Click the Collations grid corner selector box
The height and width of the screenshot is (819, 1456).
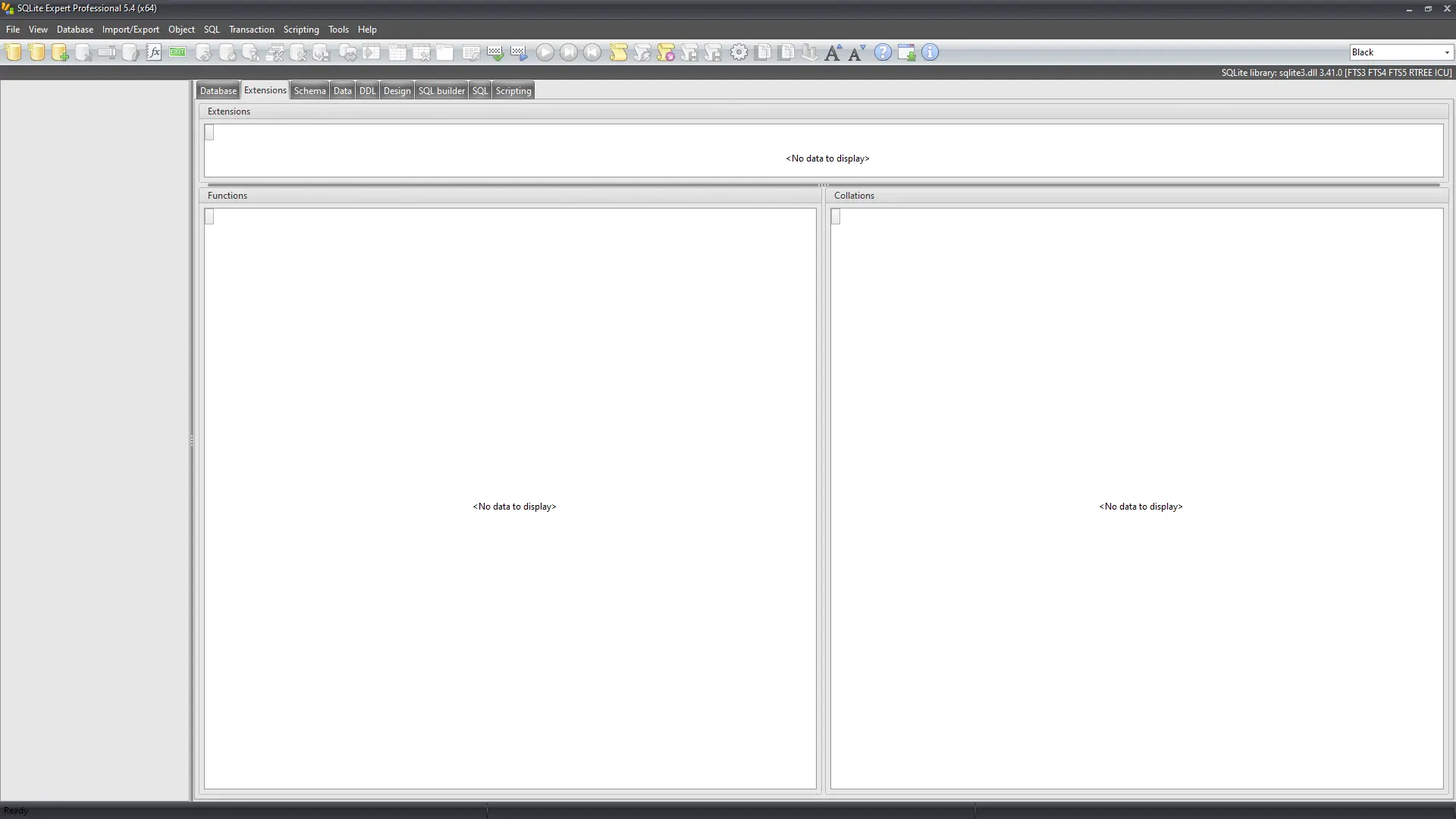[x=836, y=217]
